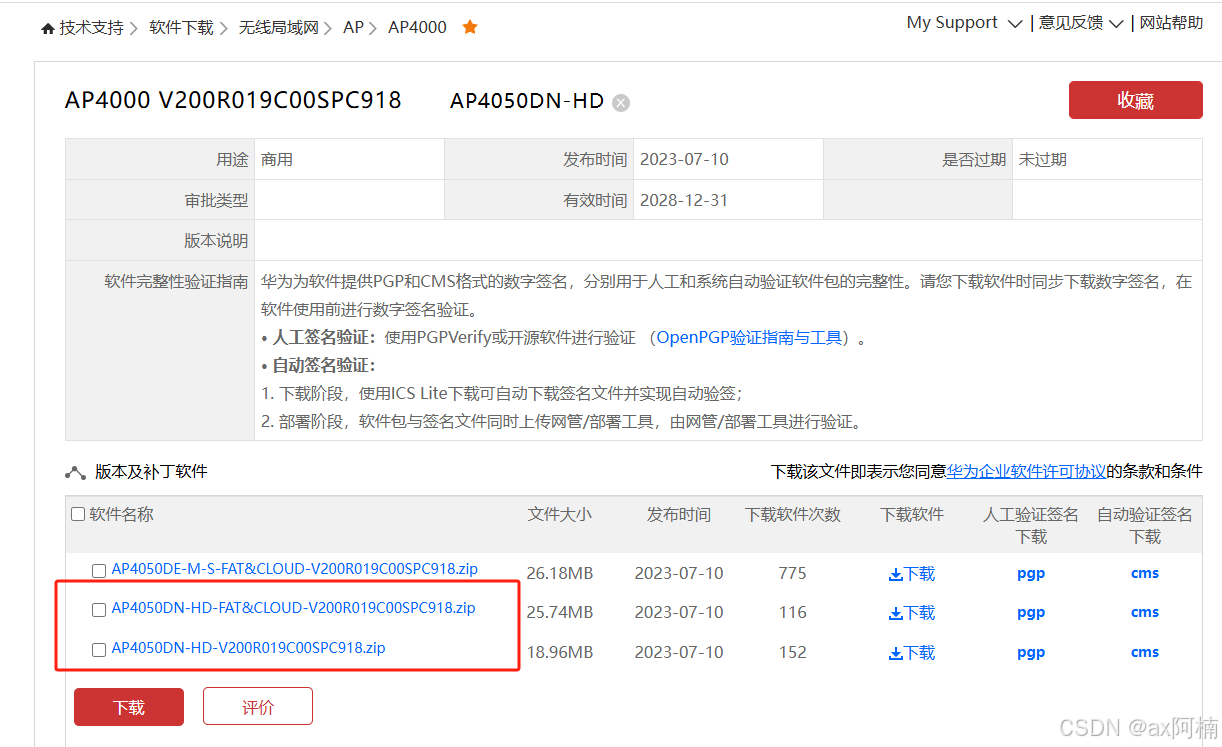Click 下载 in the AP4050DE-M-S-FAT&CLOUD row
The image size is (1222, 747).
(912, 574)
